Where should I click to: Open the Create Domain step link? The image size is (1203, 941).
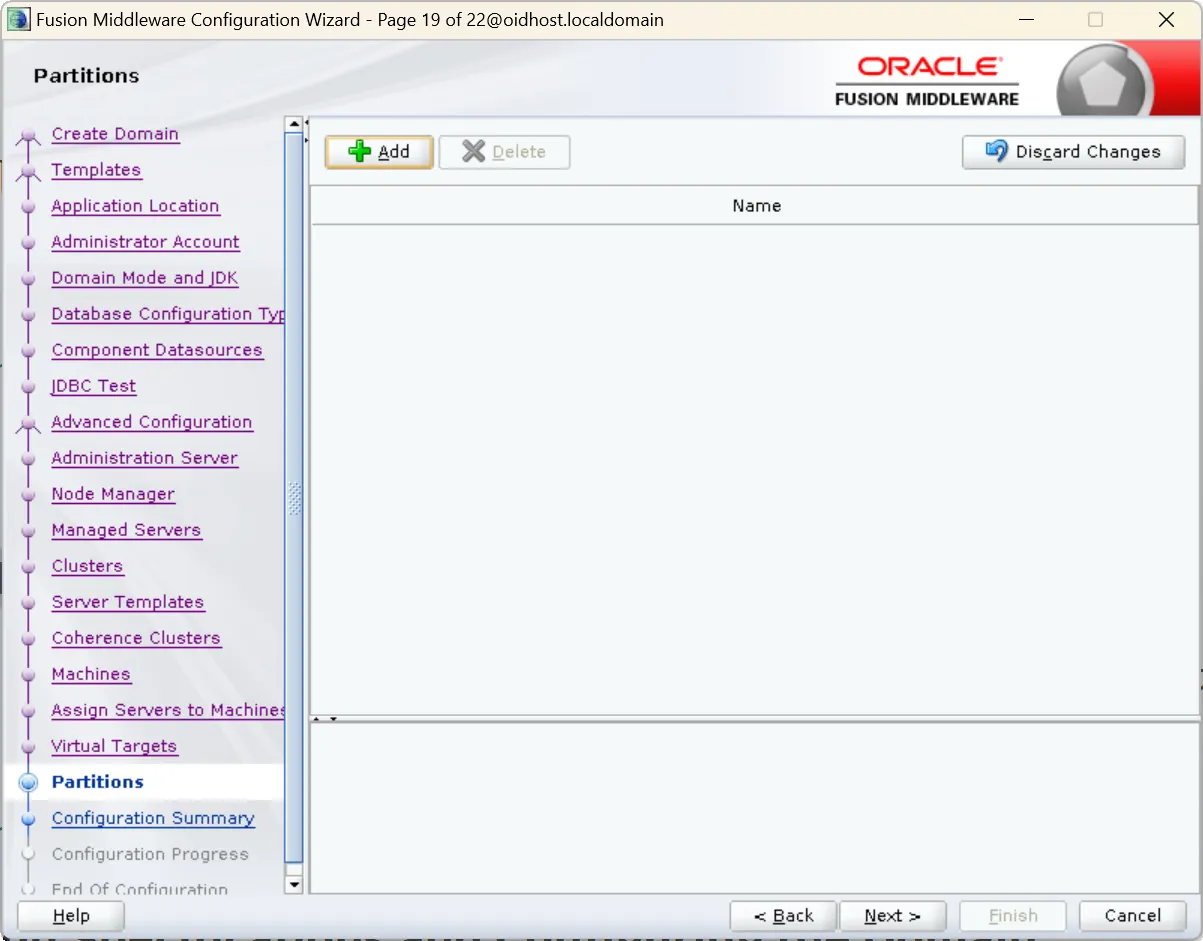[115, 134]
